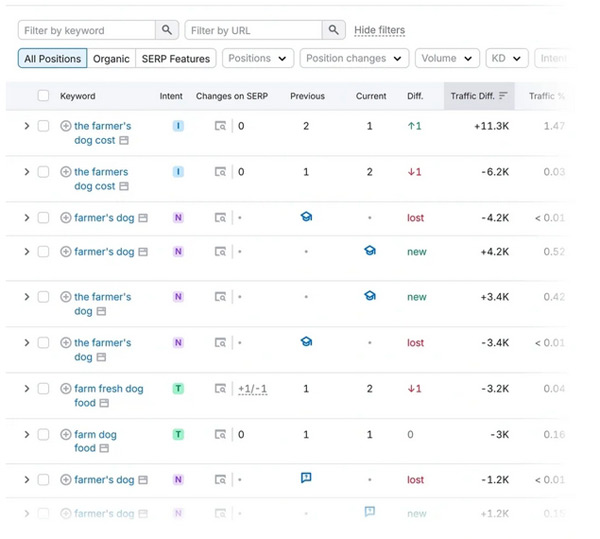
Task: Click the keyword filter search magnifier button
Action: pyautogui.click(x=168, y=31)
